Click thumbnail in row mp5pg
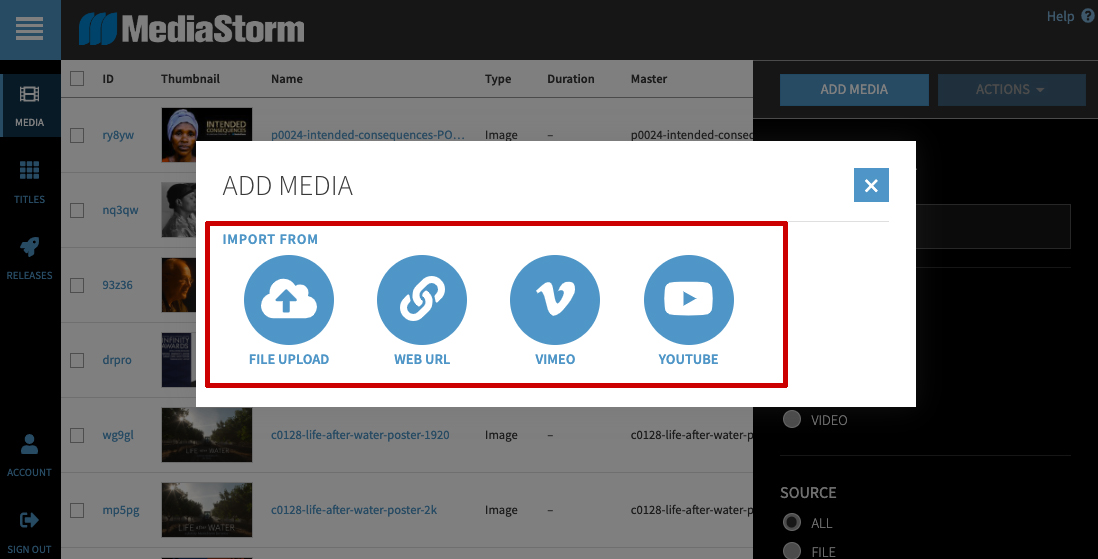This screenshot has width=1098, height=559. click(x=207, y=510)
